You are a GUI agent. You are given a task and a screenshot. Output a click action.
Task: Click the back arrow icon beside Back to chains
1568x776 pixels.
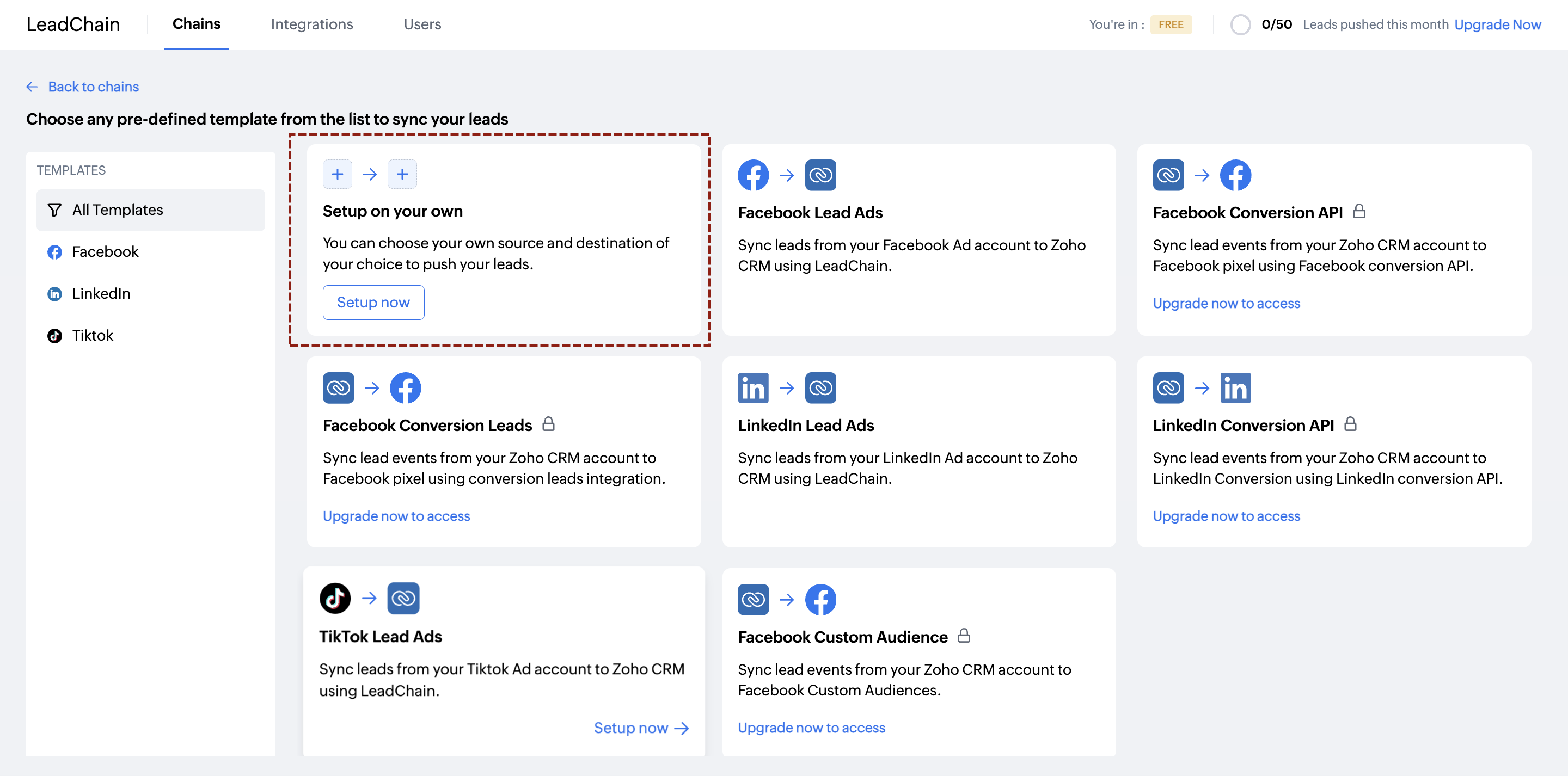tap(32, 87)
